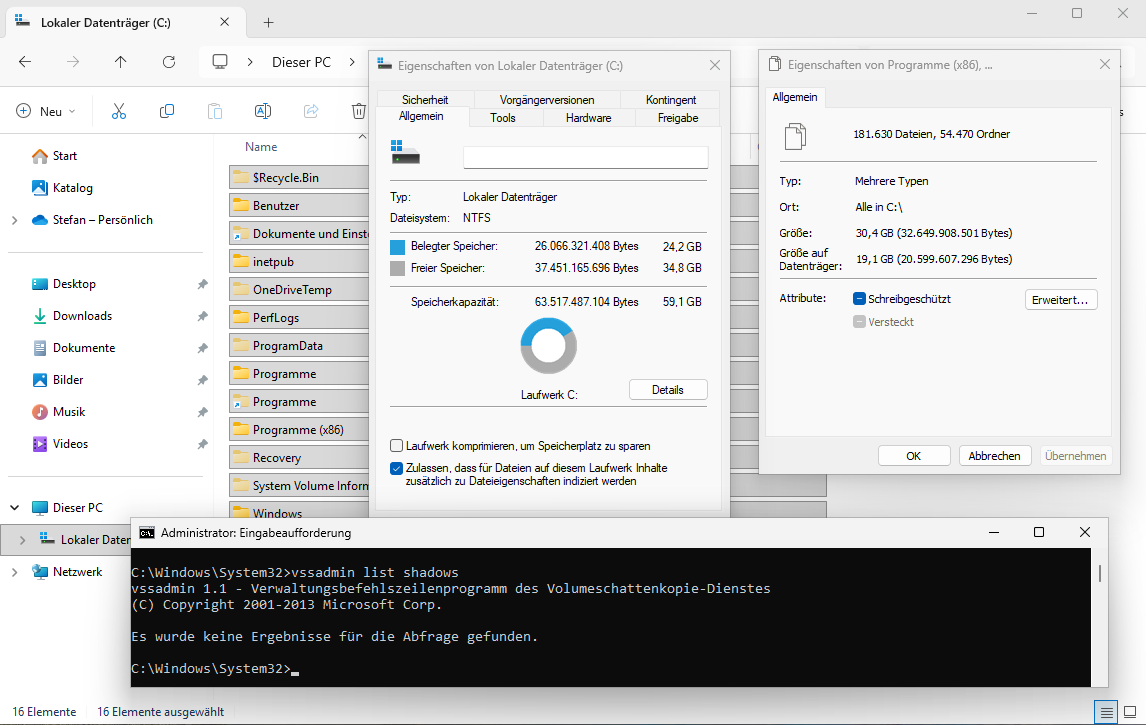Switch to details view icon in status bar
Image resolution: width=1146 pixels, height=725 pixels.
[x=1105, y=712]
